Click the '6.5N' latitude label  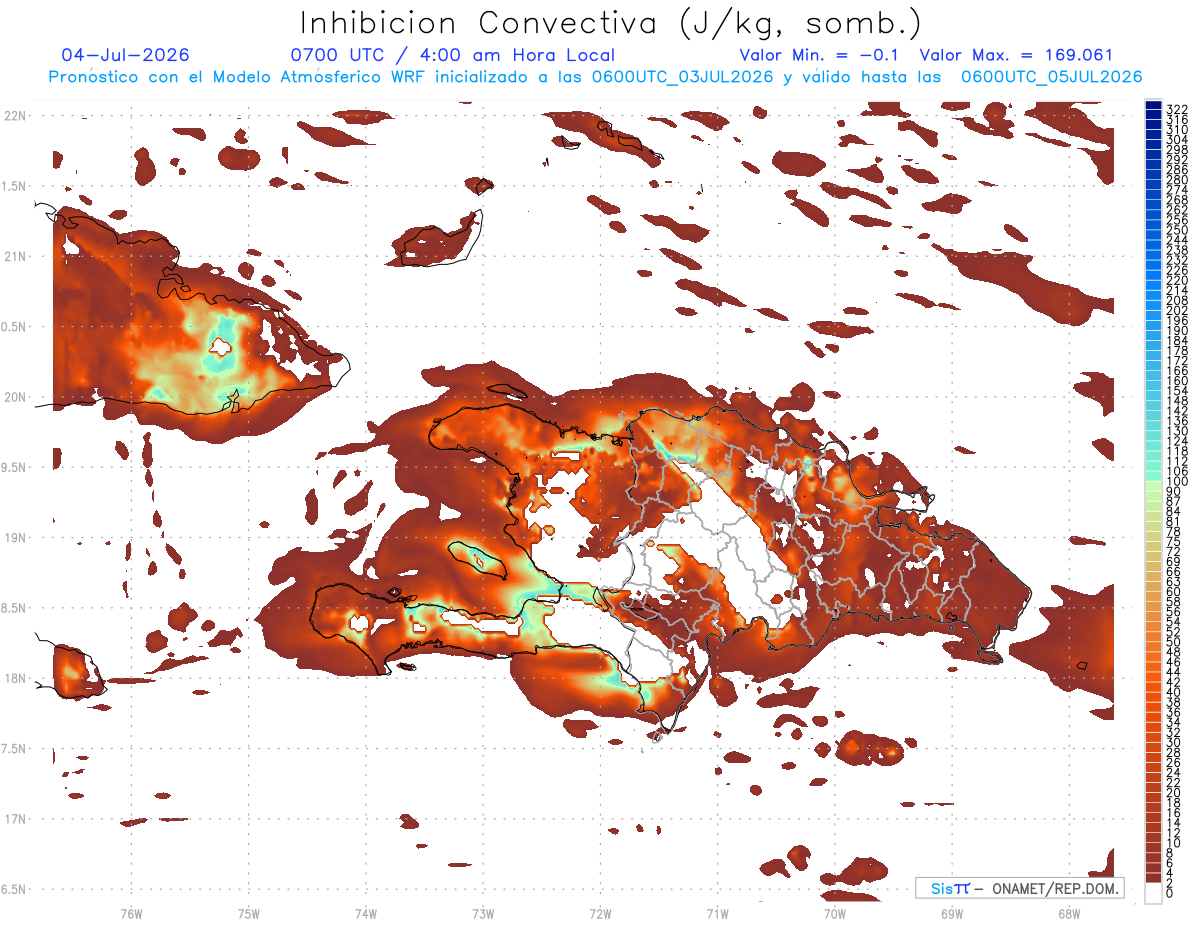click(x=14, y=889)
